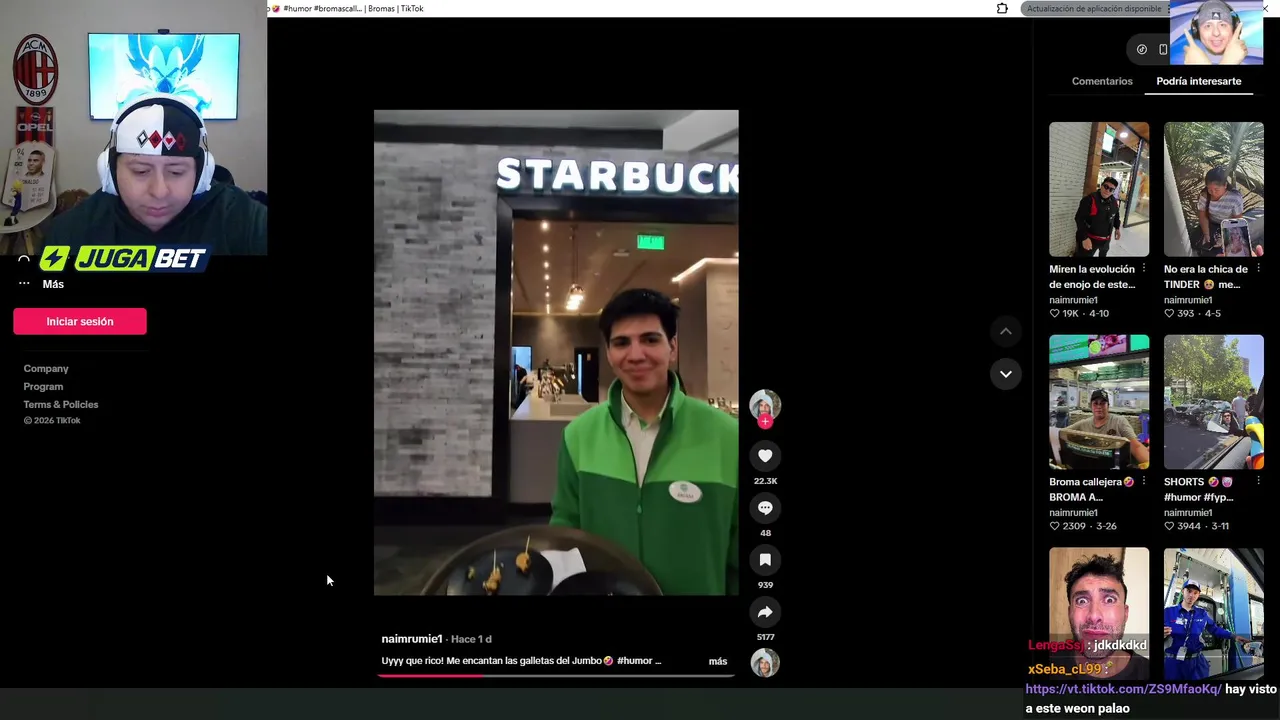This screenshot has height=720, width=1280.
Task: Click '#humor #bromascall... | Bromas | TikTok' tab
Action: 347,8
